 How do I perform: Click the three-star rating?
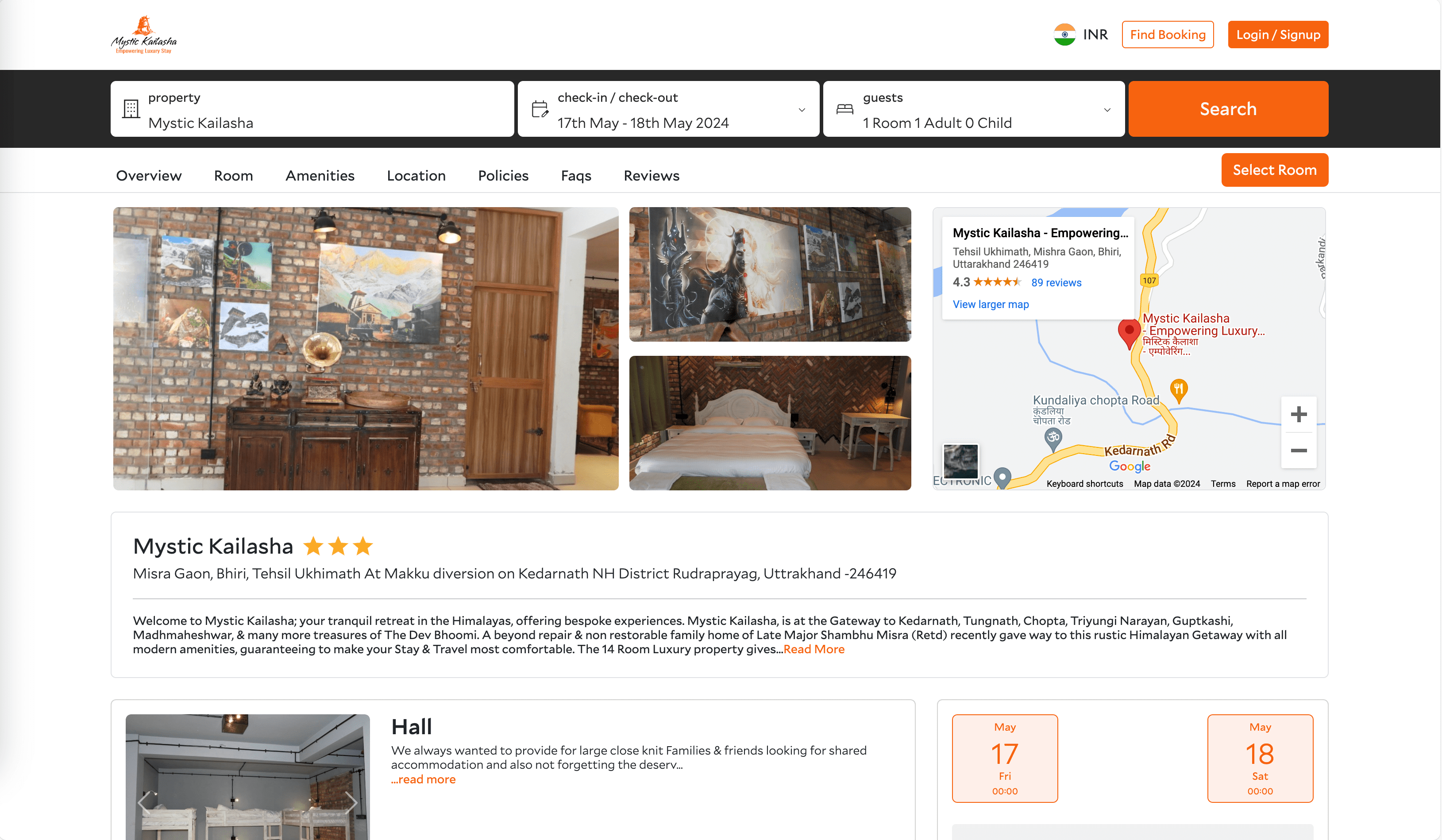(x=338, y=547)
